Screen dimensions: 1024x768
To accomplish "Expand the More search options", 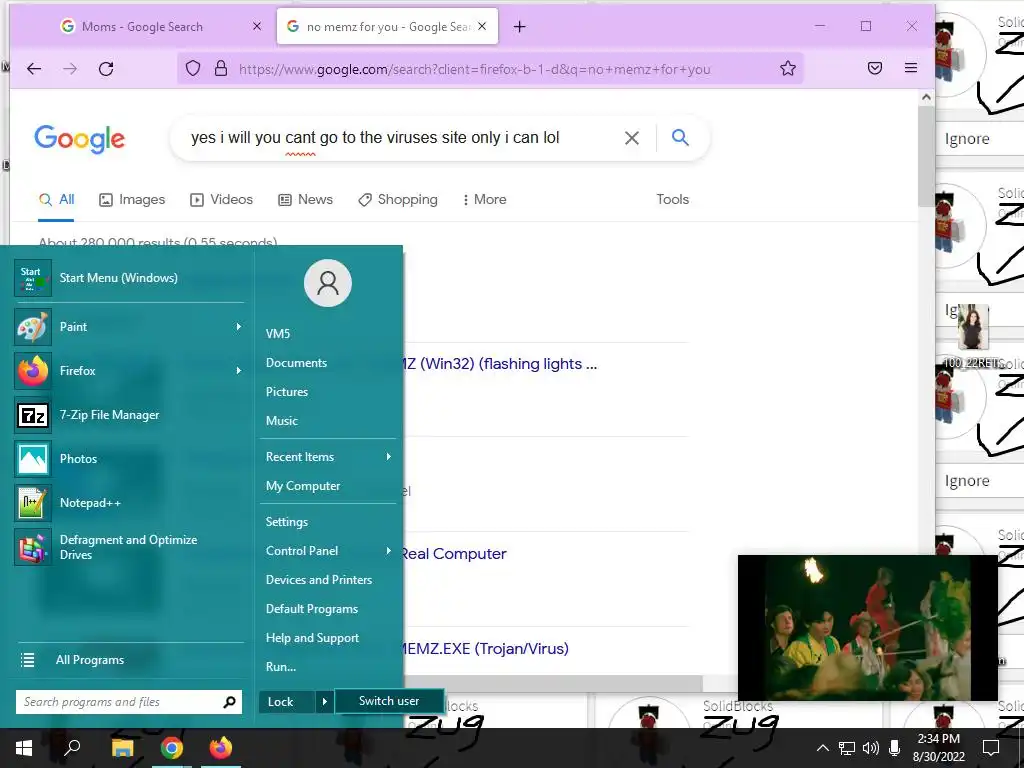I will pos(485,200).
